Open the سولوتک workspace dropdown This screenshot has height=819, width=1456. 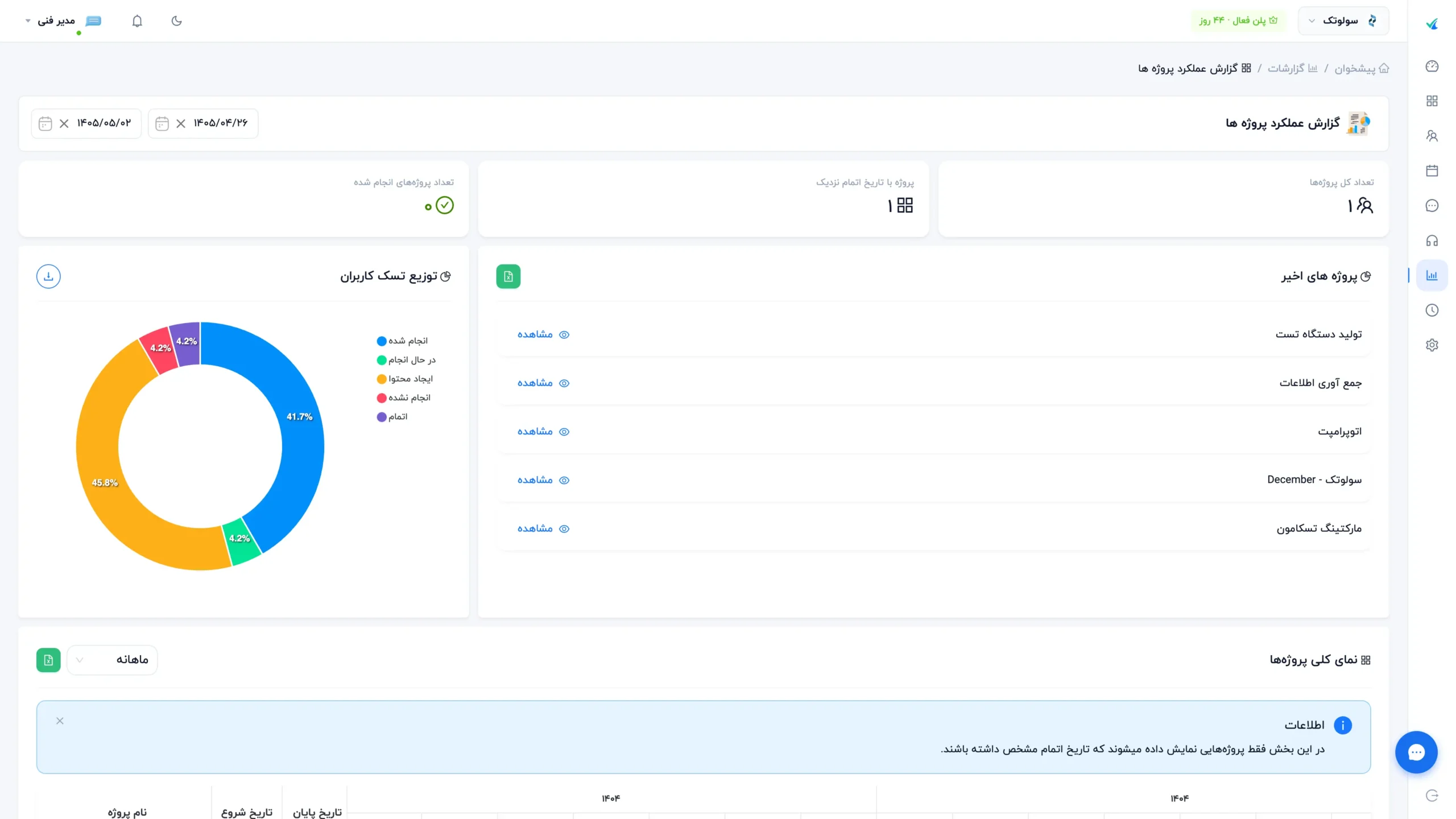coord(1343,20)
